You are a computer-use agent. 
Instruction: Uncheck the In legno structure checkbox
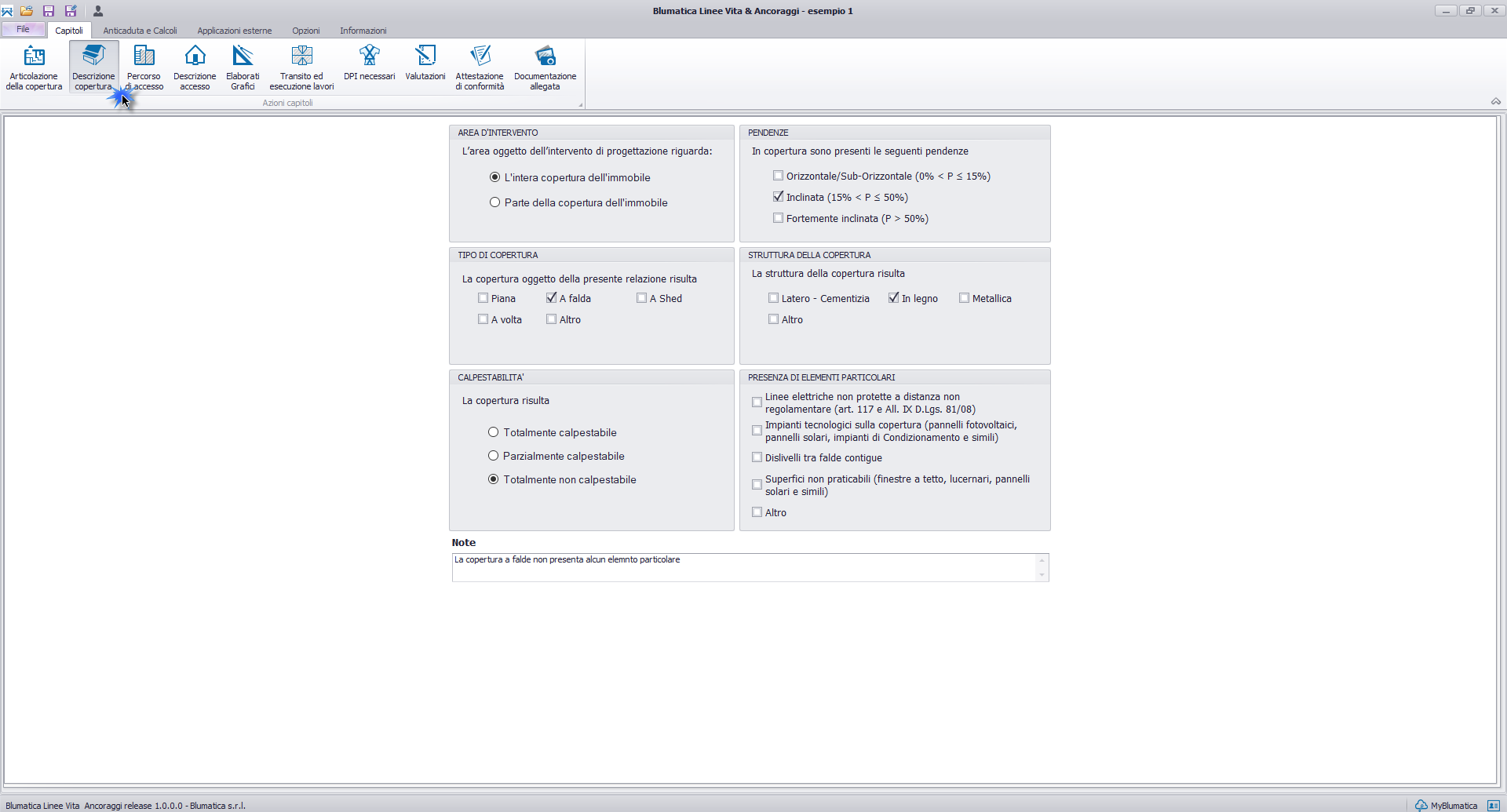click(x=893, y=298)
